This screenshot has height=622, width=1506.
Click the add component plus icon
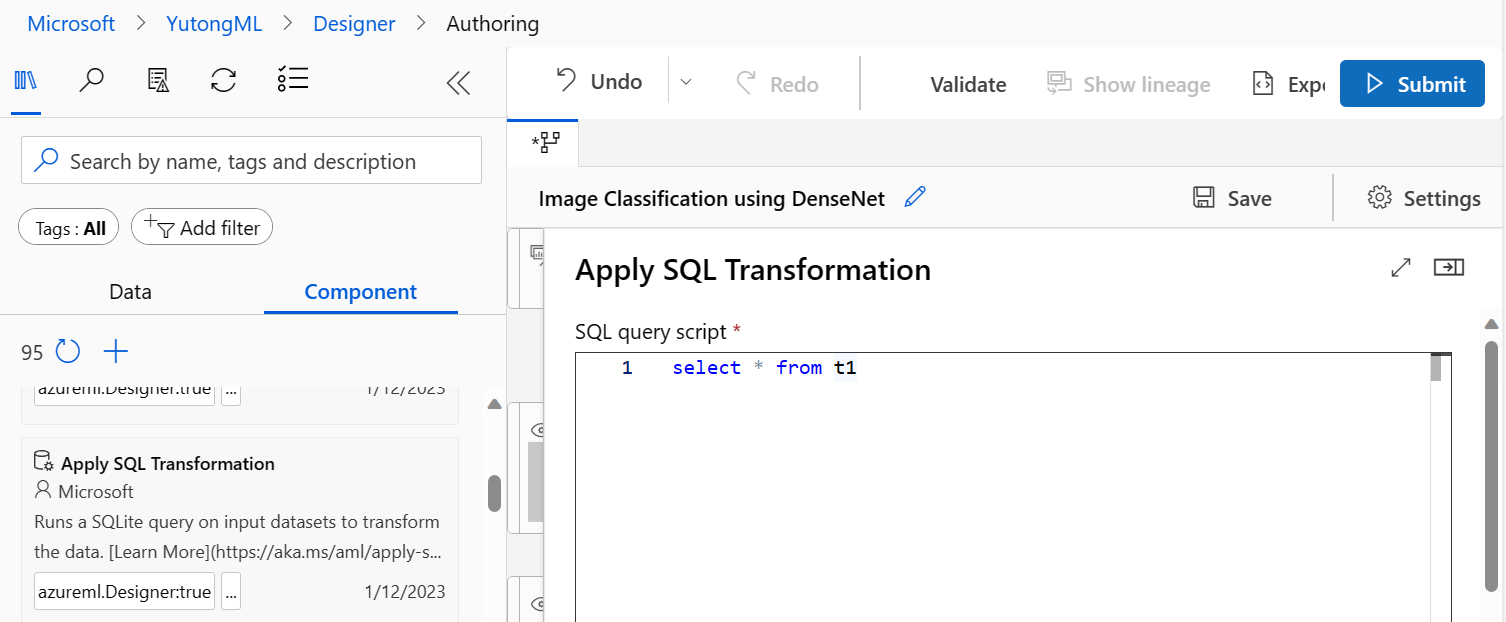(116, 351)
